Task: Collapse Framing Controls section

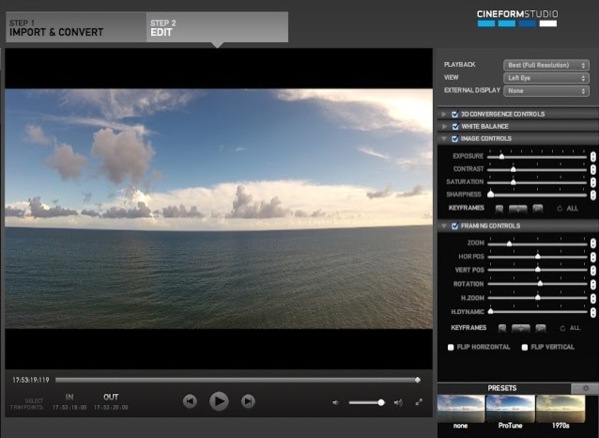Action: [444, 226]
